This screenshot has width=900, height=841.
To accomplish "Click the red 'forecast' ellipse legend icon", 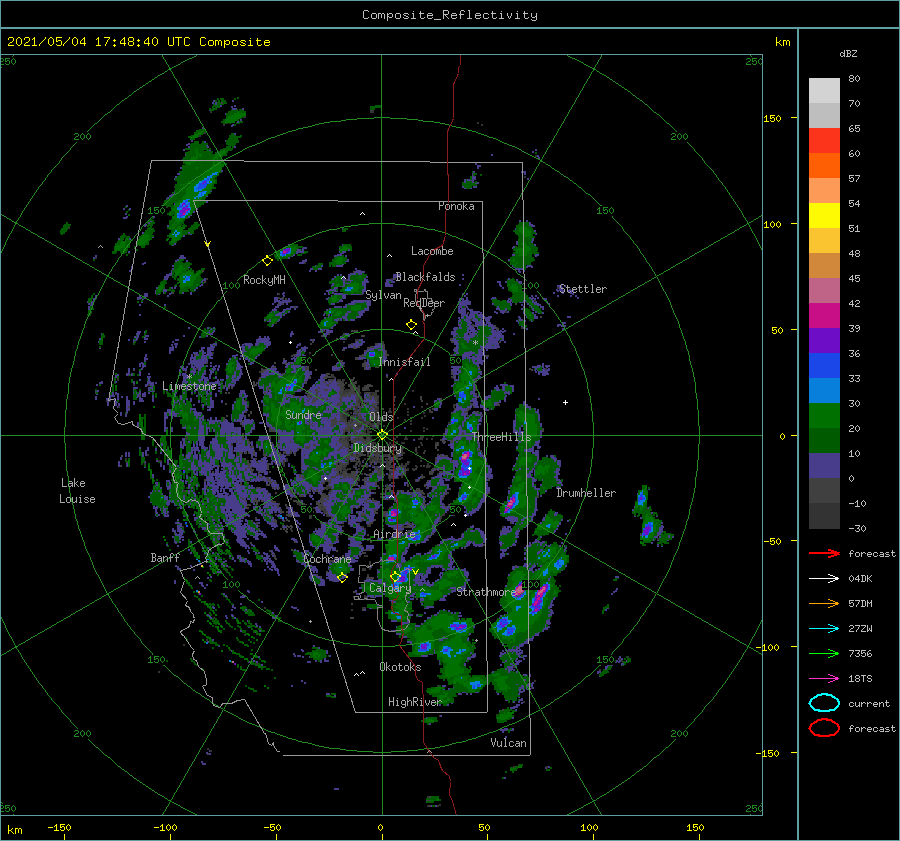I will click(824, 728).
